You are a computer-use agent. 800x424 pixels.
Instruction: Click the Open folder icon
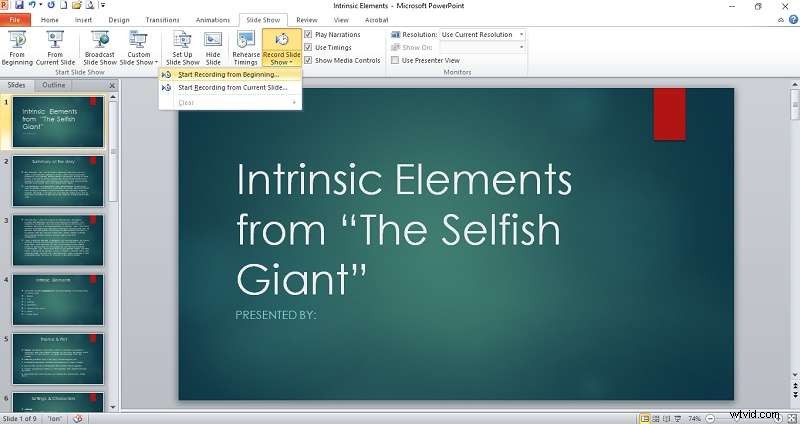[x=77, y=5]
